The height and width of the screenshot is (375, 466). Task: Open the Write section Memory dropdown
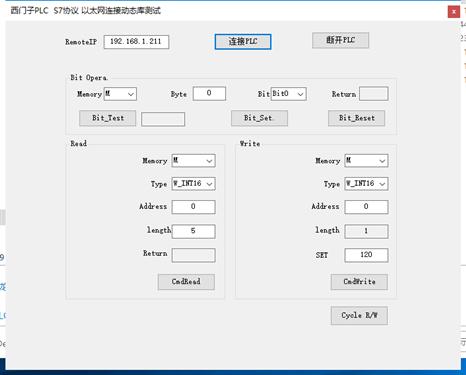tap(366, 161)
